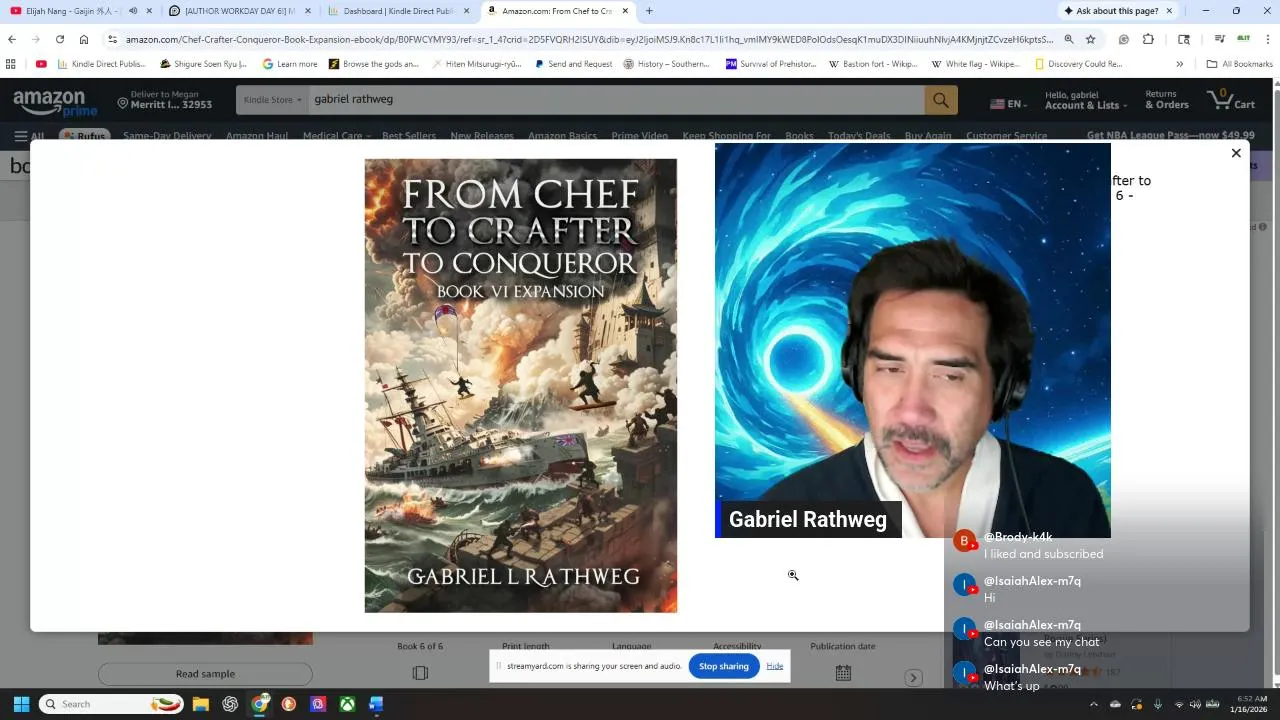Viewport: 1280px width, 720px height.
Task: Open the apps grid in bookmarks bar
Action: [11, 64]
